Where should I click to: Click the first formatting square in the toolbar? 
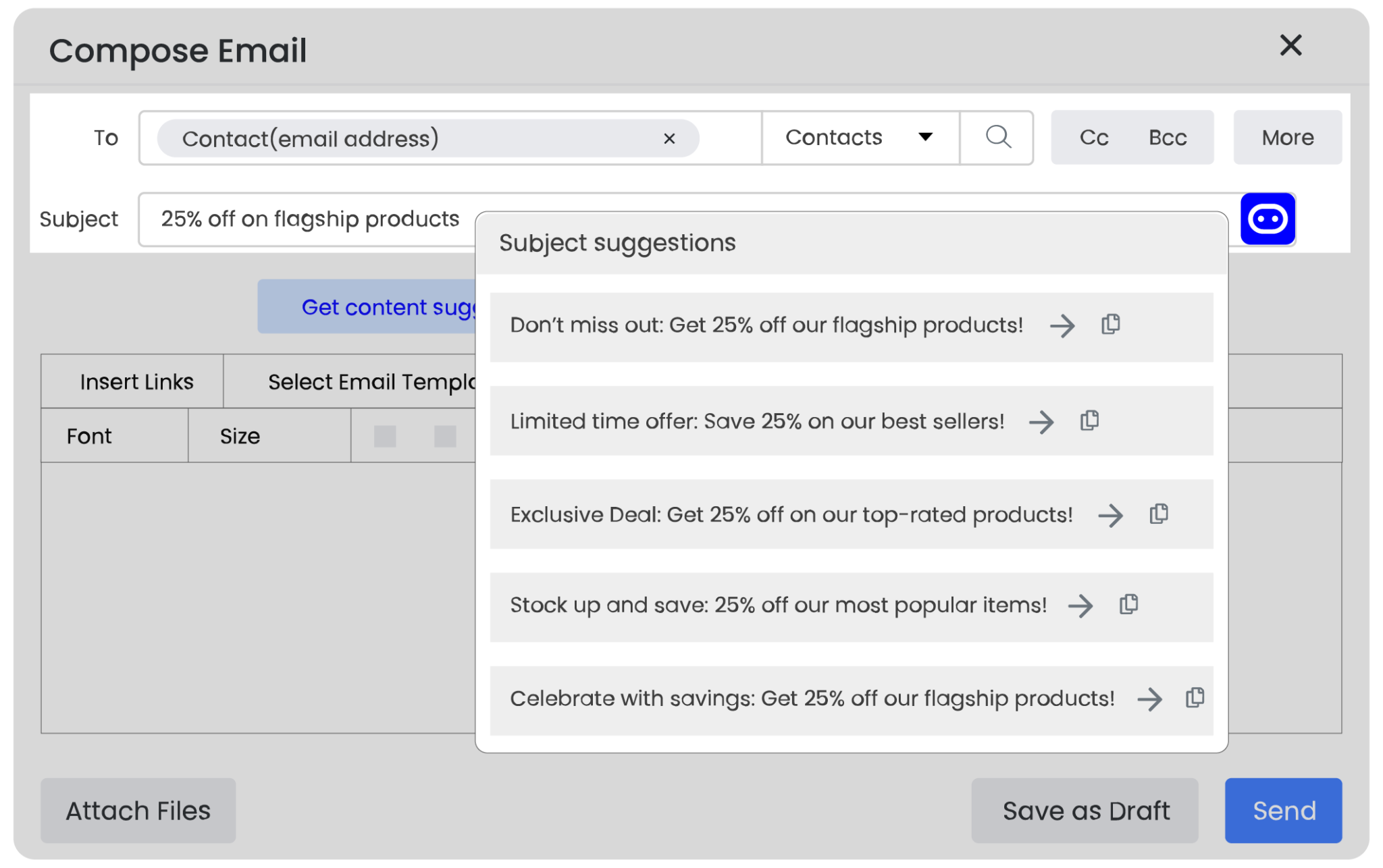point(386,436)
